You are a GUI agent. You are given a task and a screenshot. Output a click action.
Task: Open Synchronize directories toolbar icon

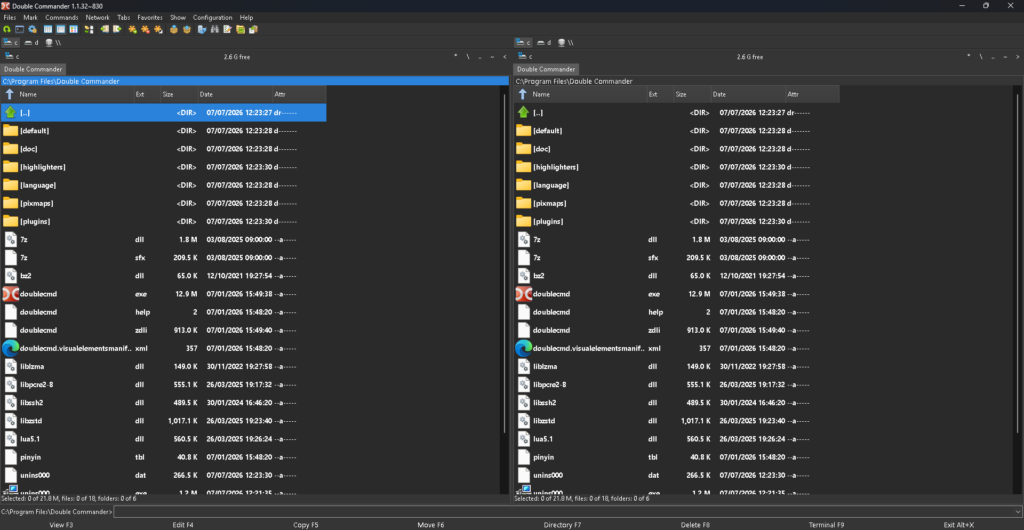point(240,29)
